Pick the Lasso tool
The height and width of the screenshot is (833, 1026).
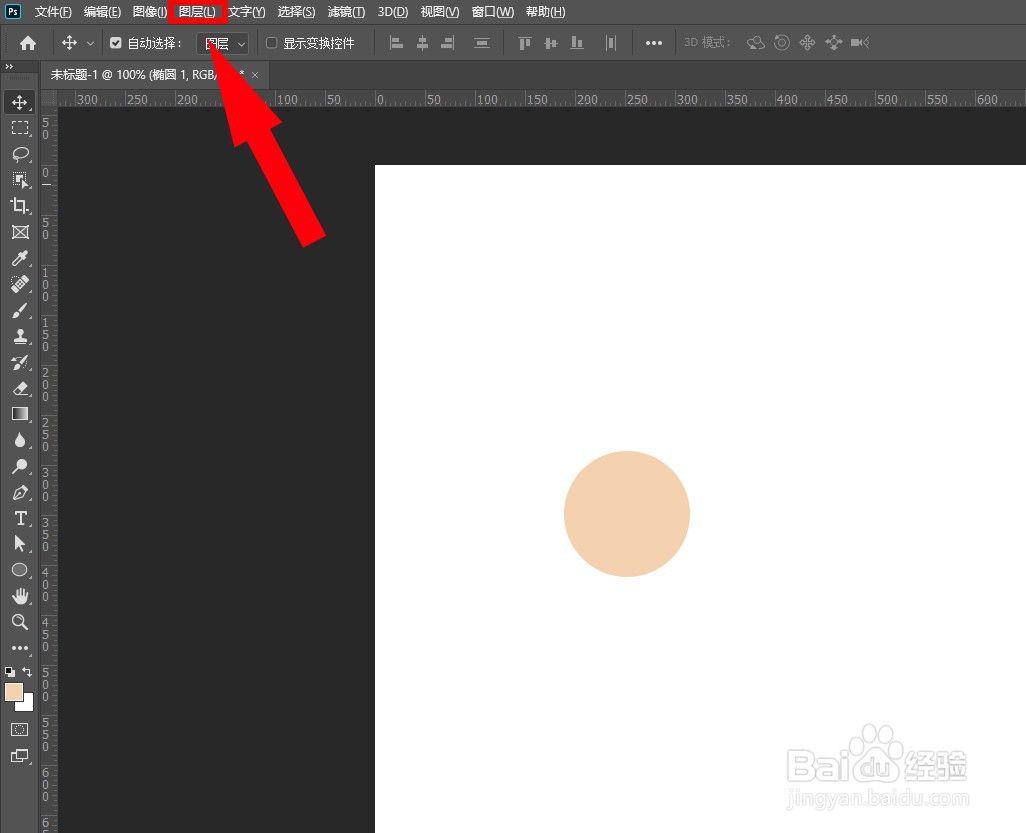[20, 154]
